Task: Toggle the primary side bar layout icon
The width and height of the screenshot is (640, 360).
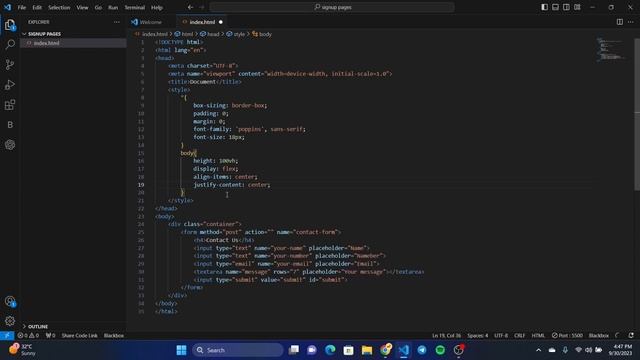Action: click(544, 7)
